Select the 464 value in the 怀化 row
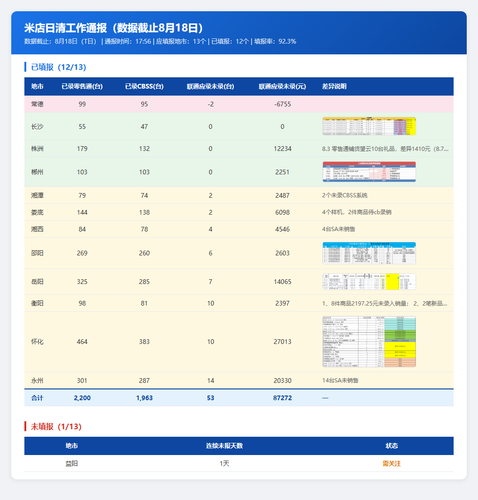This screenshot has width=478, height=500. [x=82, y=342]
